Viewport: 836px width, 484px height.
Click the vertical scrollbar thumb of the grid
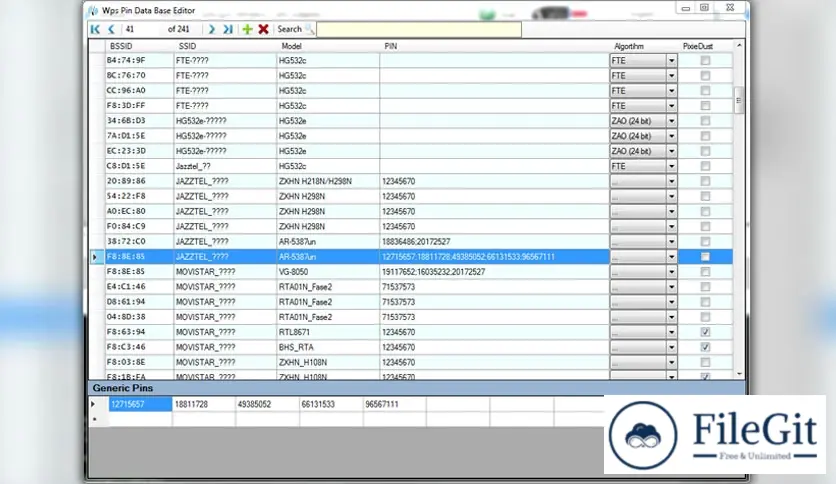tap(739, 100)
